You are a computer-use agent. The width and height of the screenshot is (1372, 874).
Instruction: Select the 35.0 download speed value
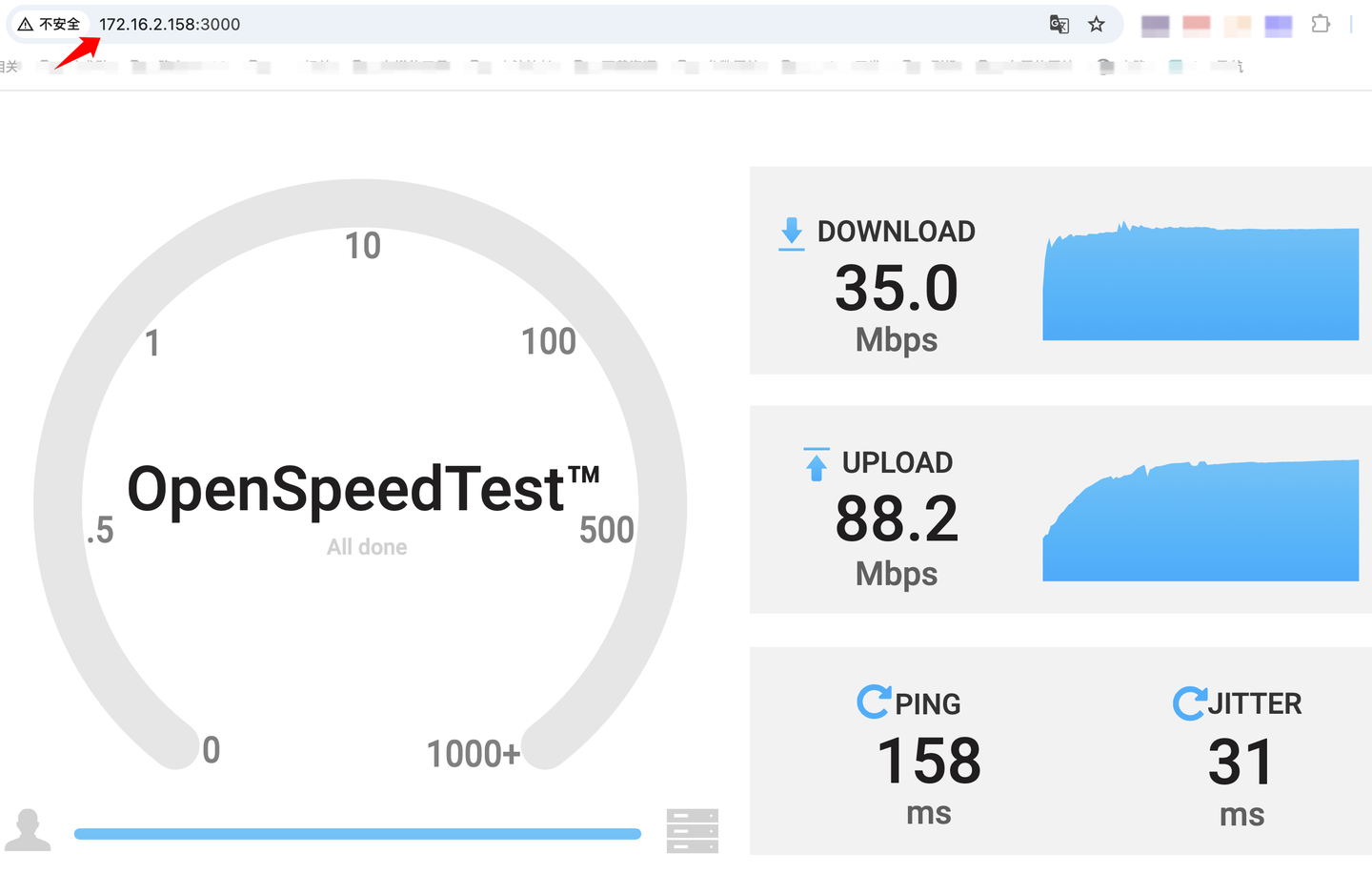[897, 288]
